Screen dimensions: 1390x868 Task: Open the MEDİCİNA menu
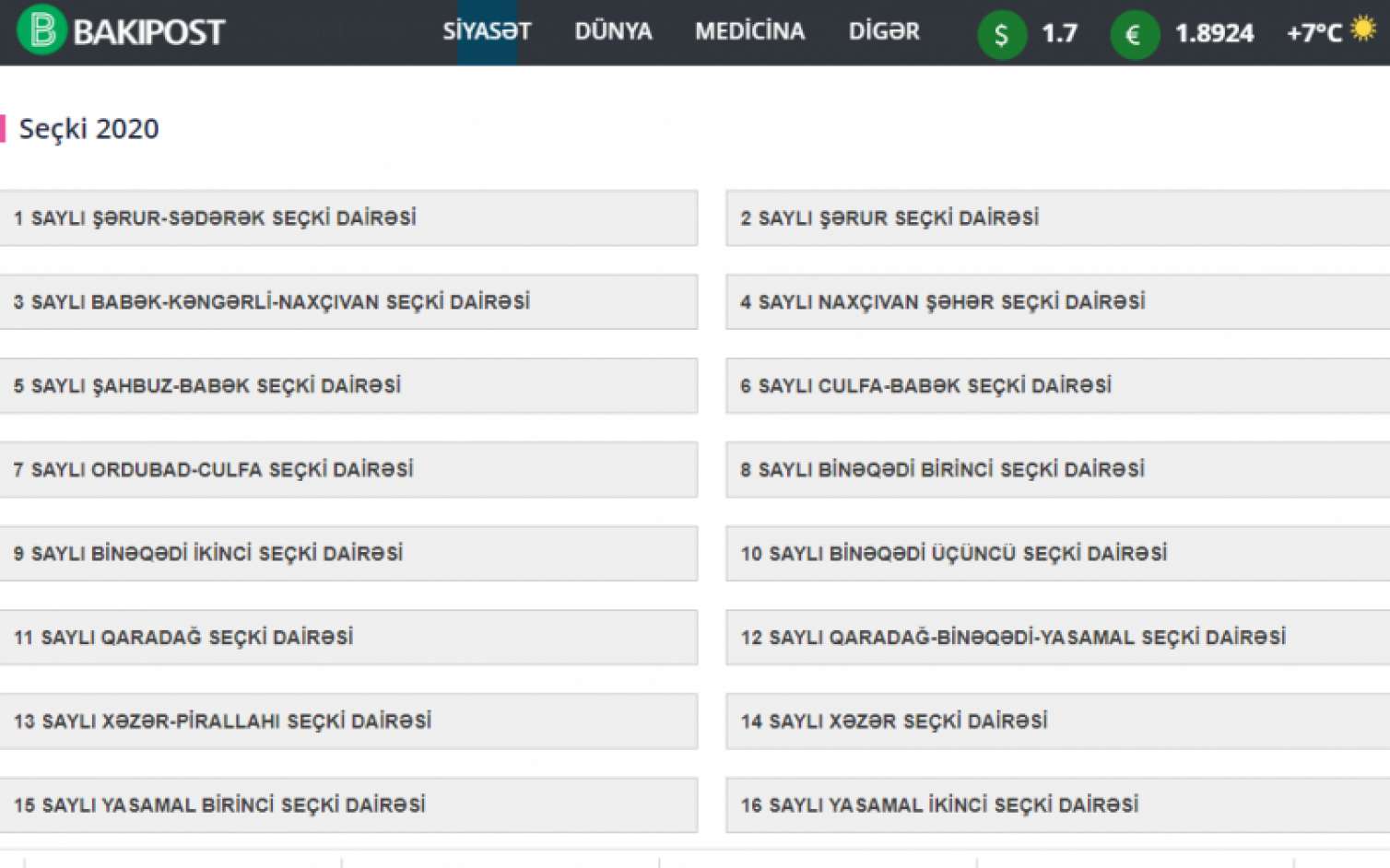[x=749, y=31]
